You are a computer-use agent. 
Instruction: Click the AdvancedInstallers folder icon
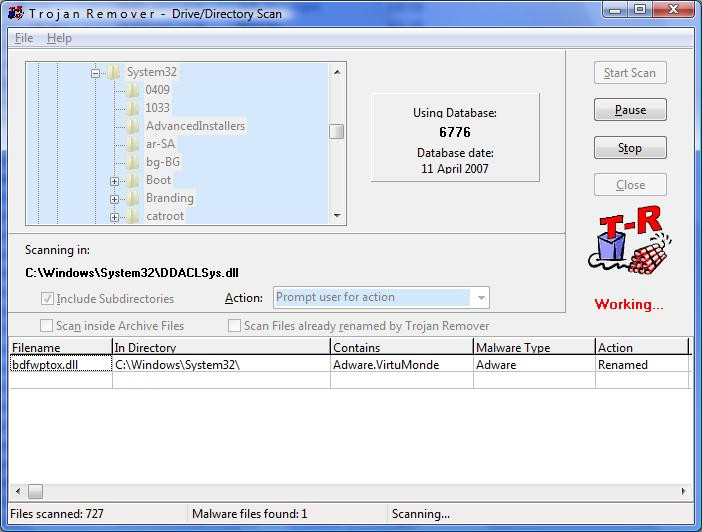point(132,126)
